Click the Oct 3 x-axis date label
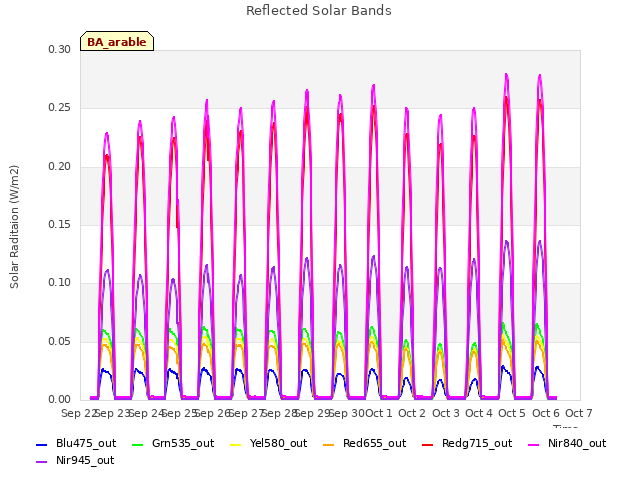 click(446, 413)
